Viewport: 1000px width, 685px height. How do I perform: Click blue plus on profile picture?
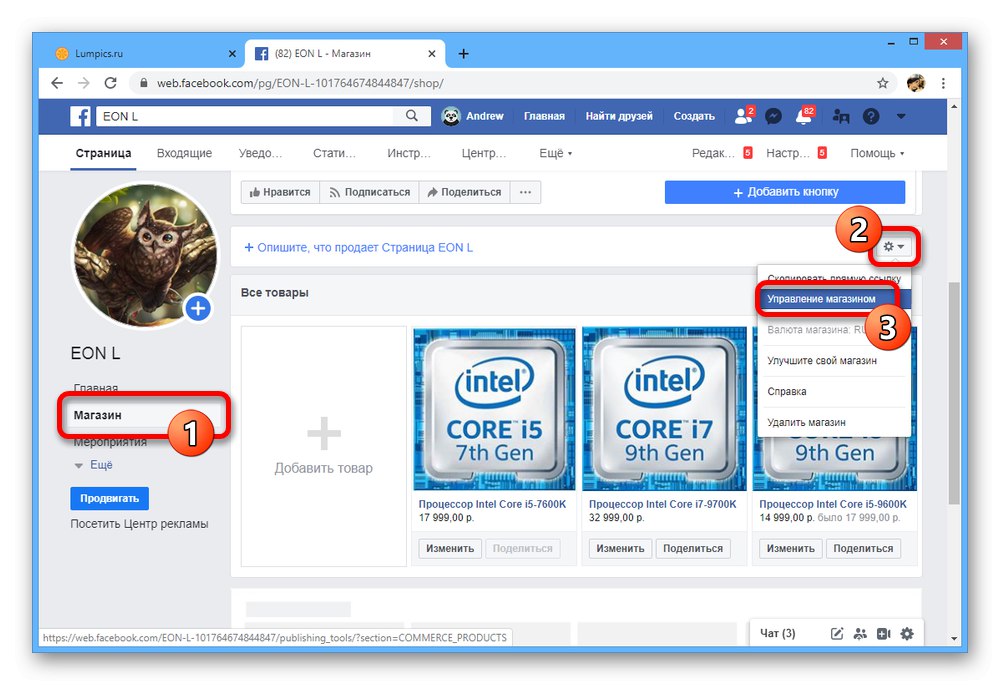(198, 309)
